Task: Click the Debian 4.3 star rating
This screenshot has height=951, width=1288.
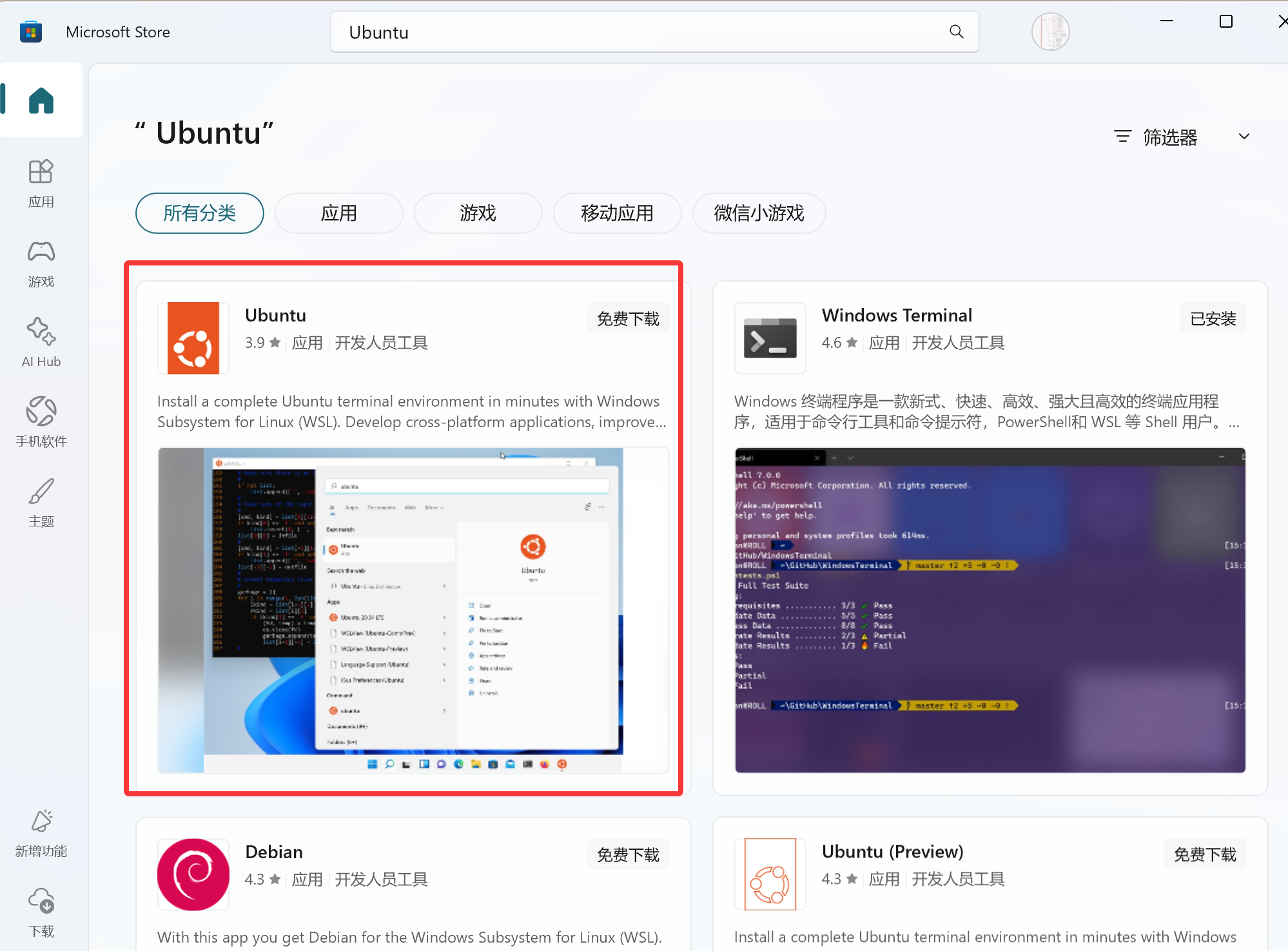Action: 263,879
